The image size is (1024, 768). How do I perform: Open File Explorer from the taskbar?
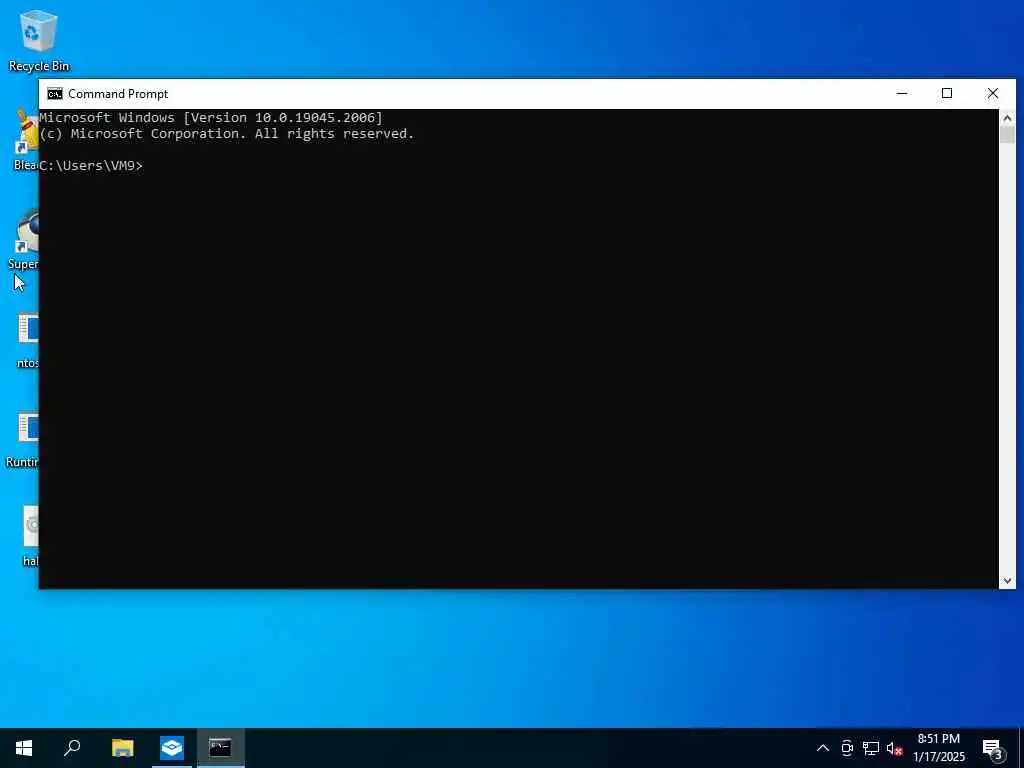122,748
